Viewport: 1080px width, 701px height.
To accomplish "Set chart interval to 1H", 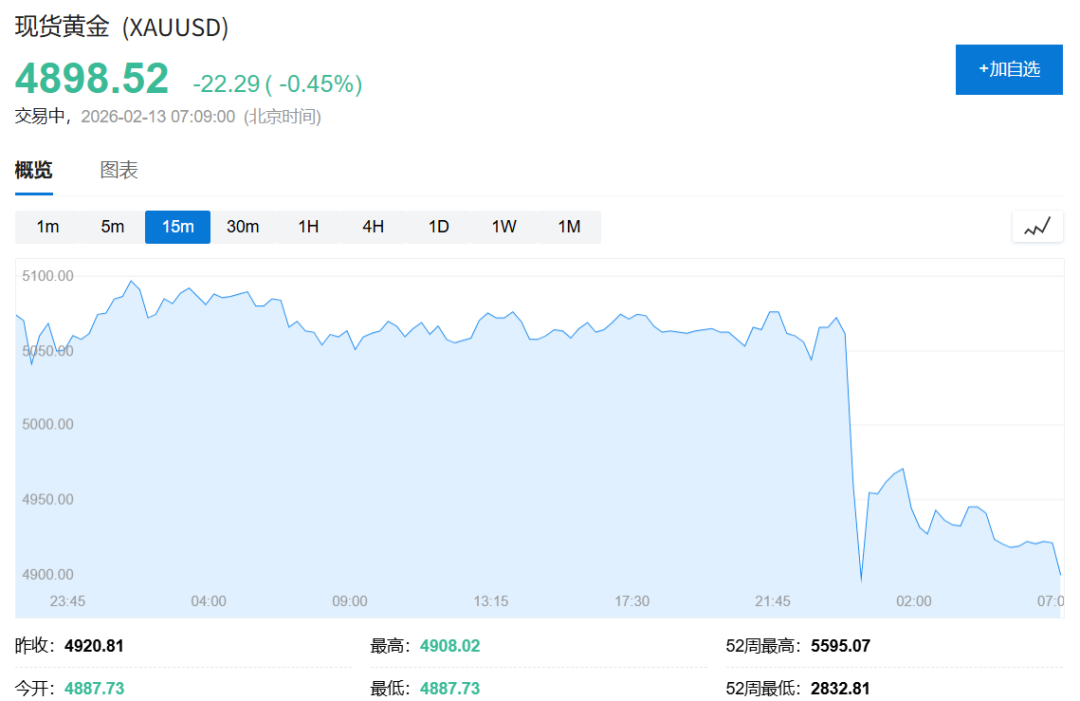I will (x=308, y=227).
